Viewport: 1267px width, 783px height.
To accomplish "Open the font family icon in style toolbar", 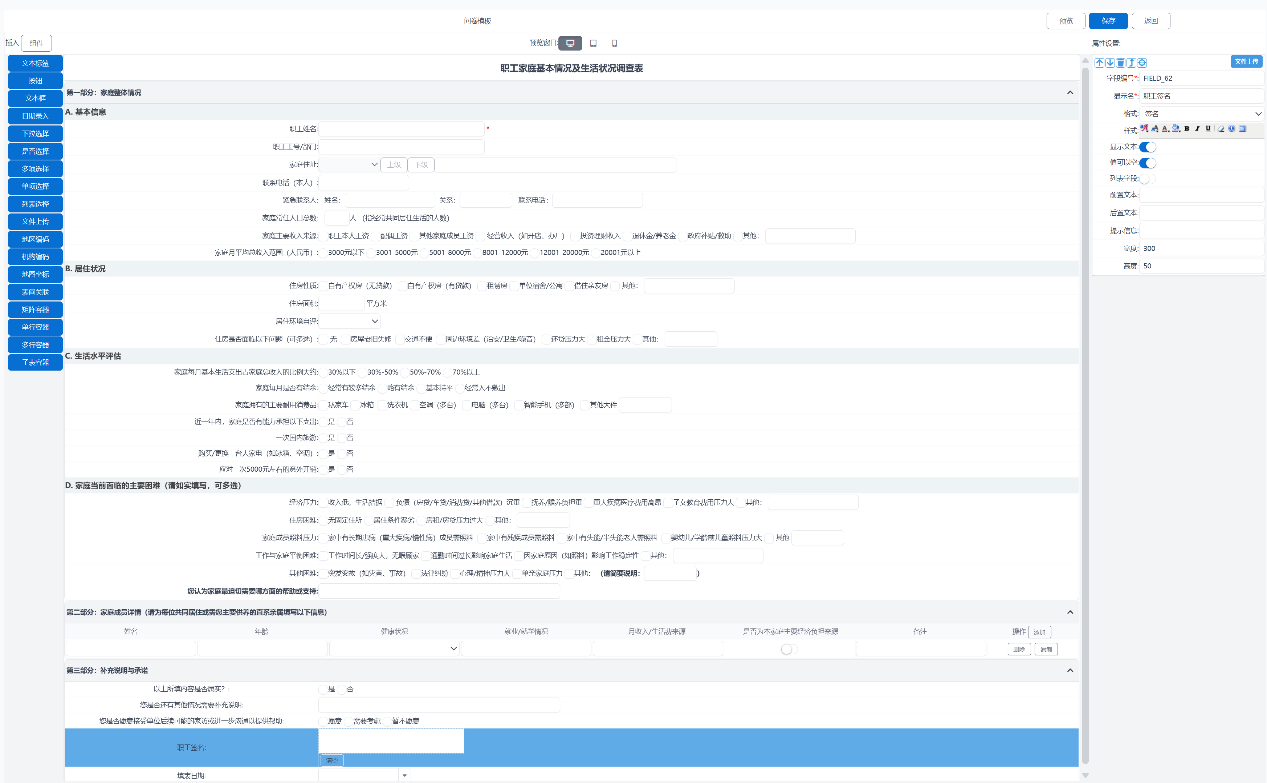I will point(1145,129).
